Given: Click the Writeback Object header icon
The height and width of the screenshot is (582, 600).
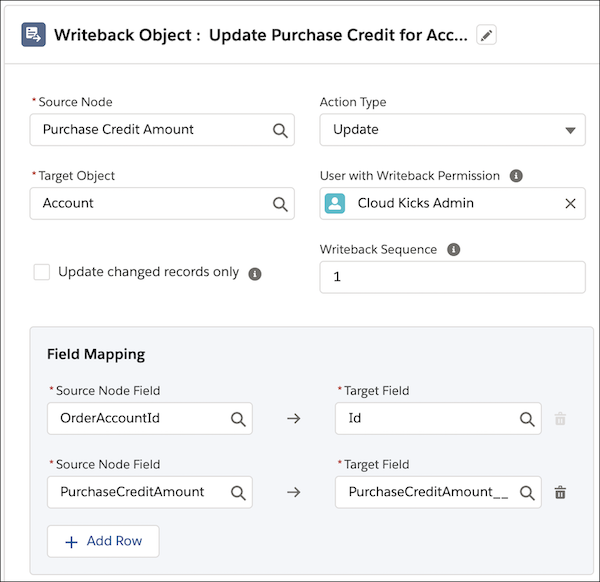Looking at the screenshot, I should pyautogui.click(x=33, y=34).
